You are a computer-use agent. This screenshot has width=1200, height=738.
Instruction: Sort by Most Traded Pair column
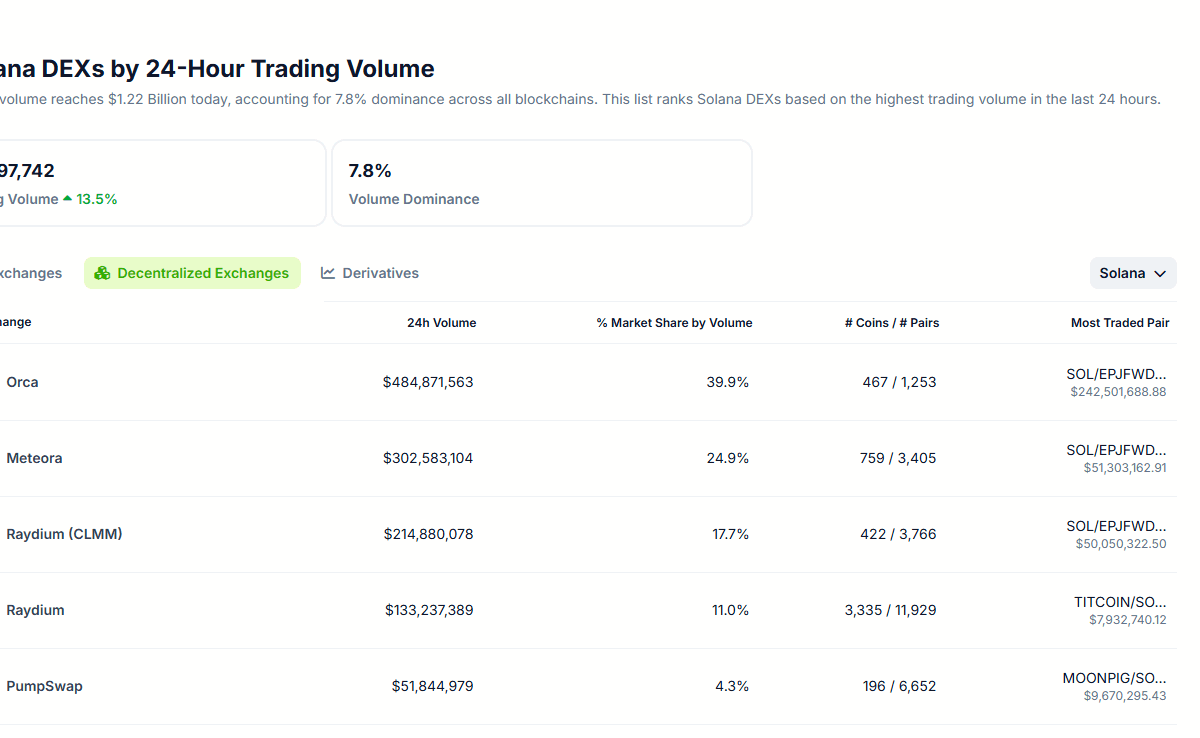[1120, 323]
